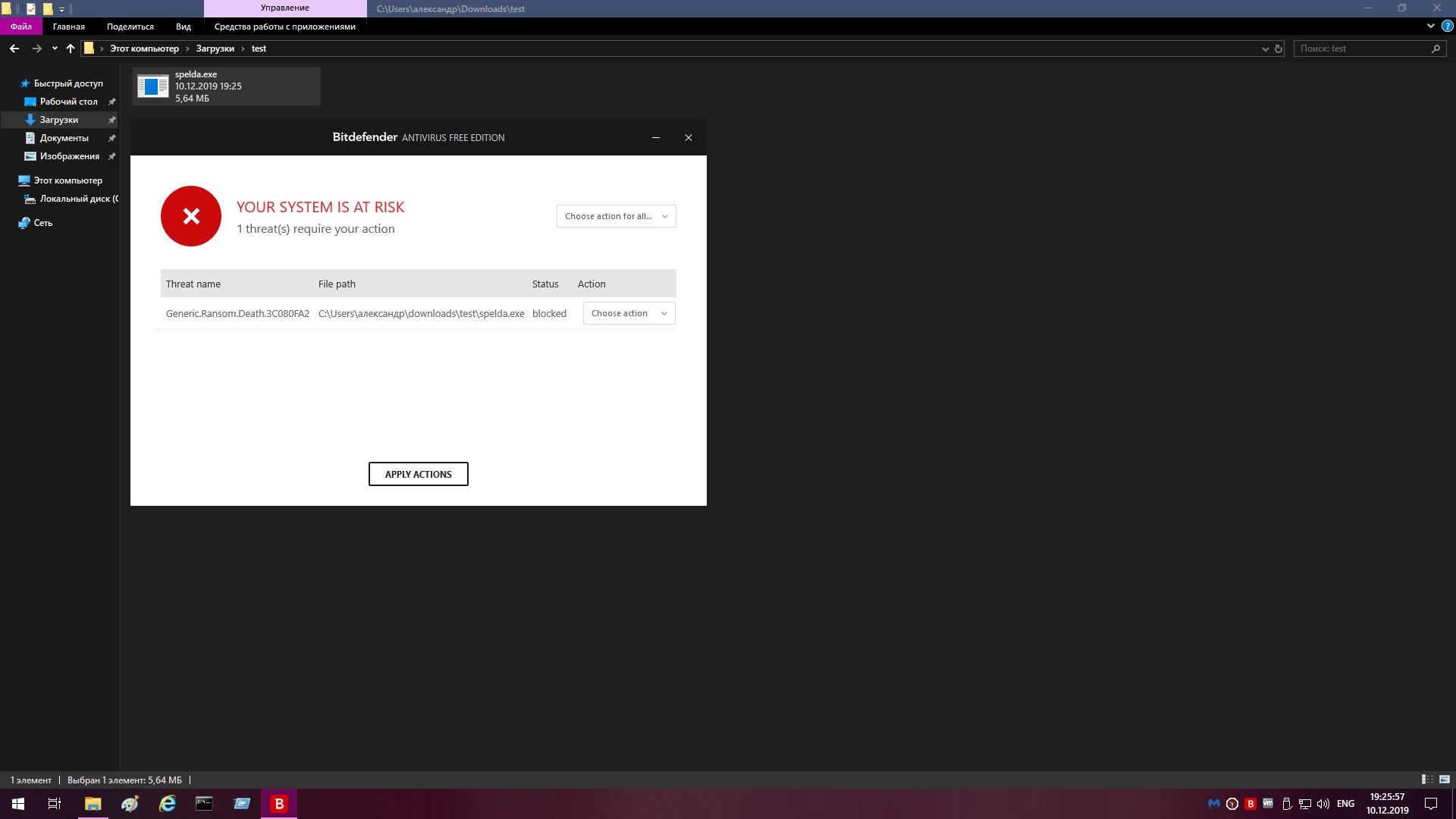Switch to the Вид ribbon tab
Image resolution: width=1456 pixels, height=819 pixels.
(184, 27)
